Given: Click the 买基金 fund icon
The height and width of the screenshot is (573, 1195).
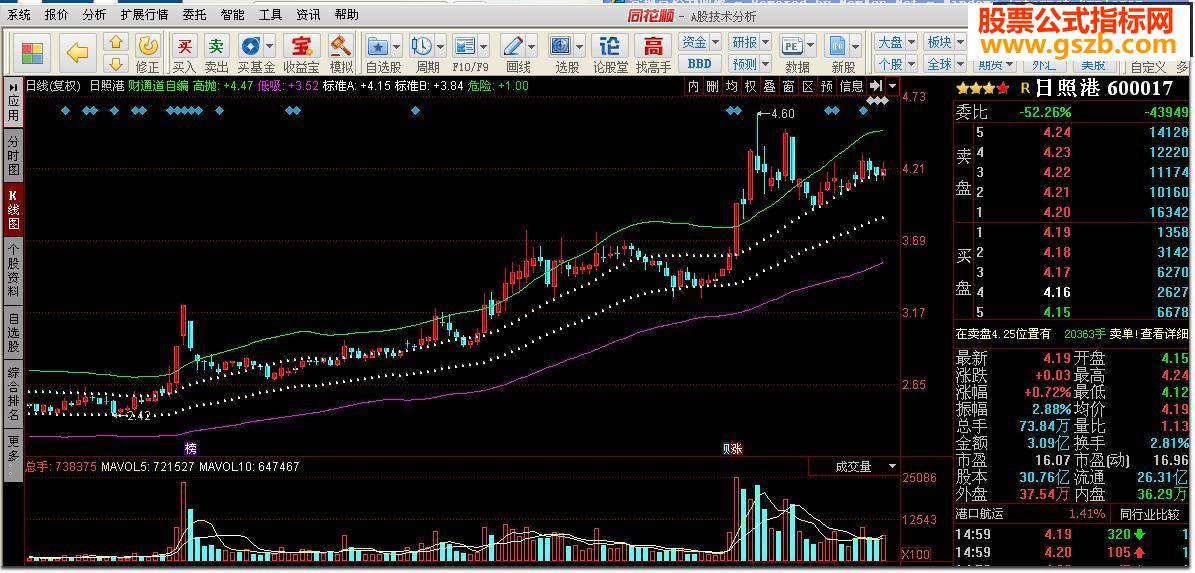Looking at the screenshot, I should click(x=249, y=46).
